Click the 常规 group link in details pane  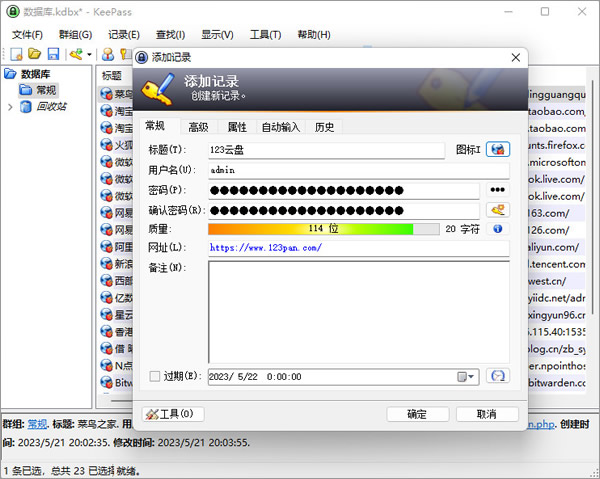(x=37, y=424)
